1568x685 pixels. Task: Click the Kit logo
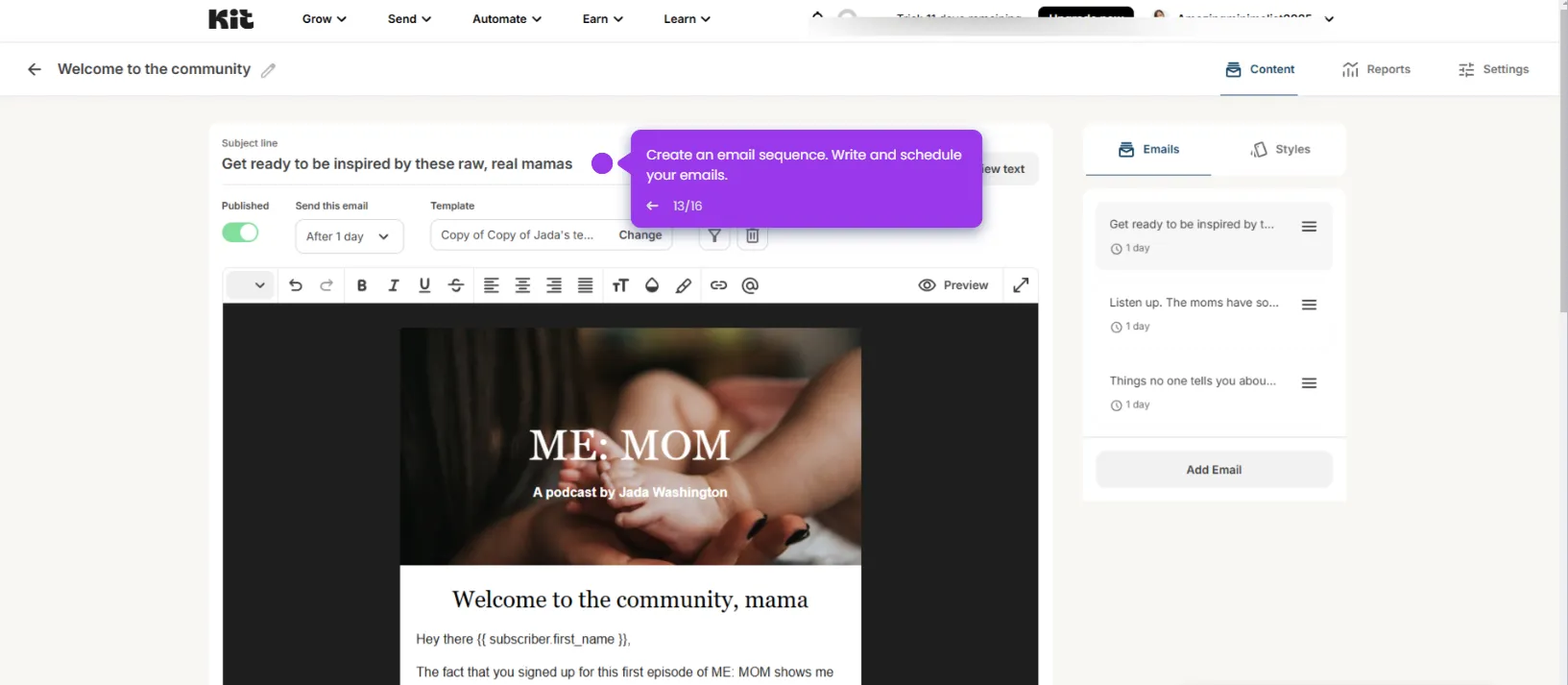(x=231, y=18)
